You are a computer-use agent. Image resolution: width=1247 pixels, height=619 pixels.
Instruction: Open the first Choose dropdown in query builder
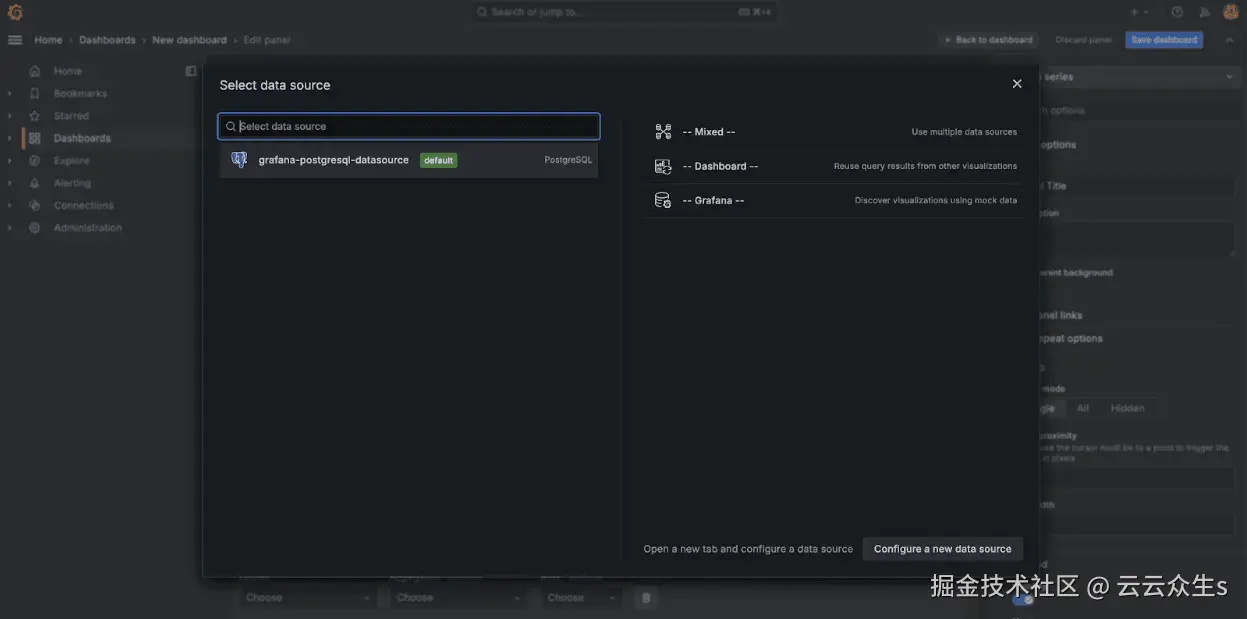(x=307, y=597)
